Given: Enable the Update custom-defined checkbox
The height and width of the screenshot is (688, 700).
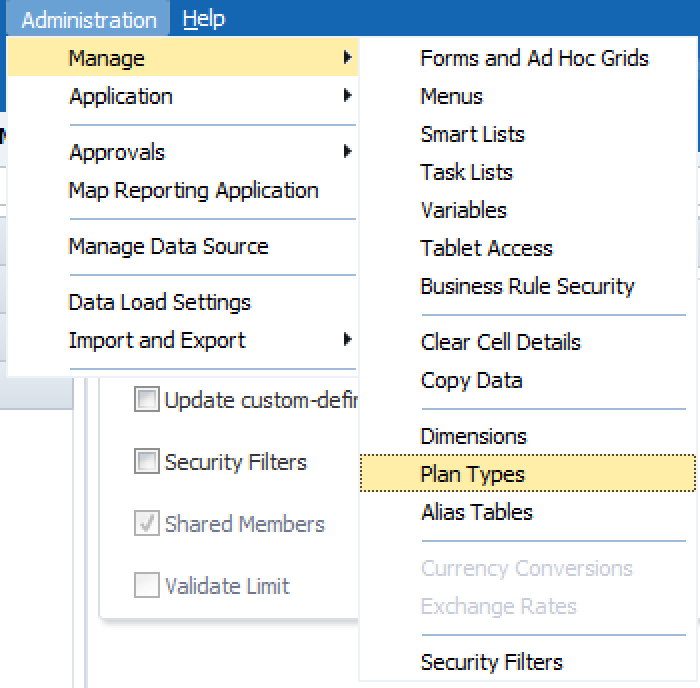Looking at the screenshot, I should coord(147,401).
